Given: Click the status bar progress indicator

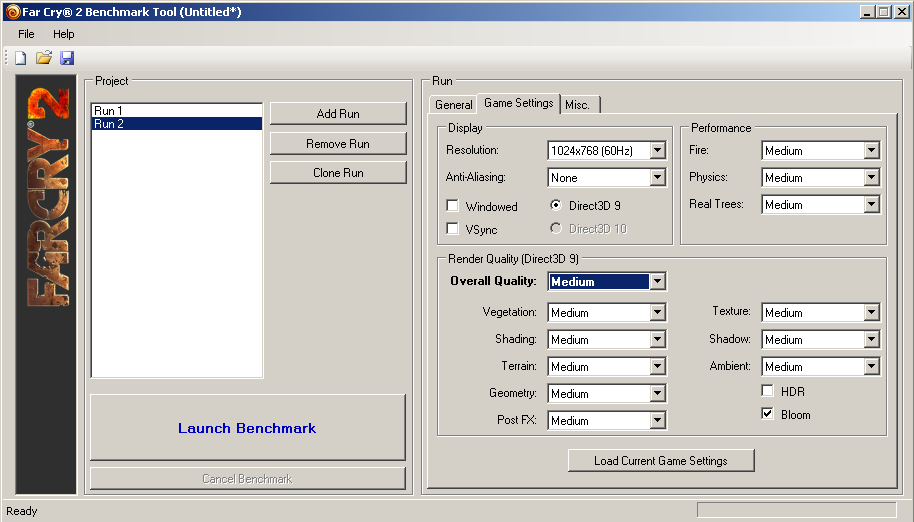Looking at the screenshot, I should pyautogui.click(x=796, y=510).
